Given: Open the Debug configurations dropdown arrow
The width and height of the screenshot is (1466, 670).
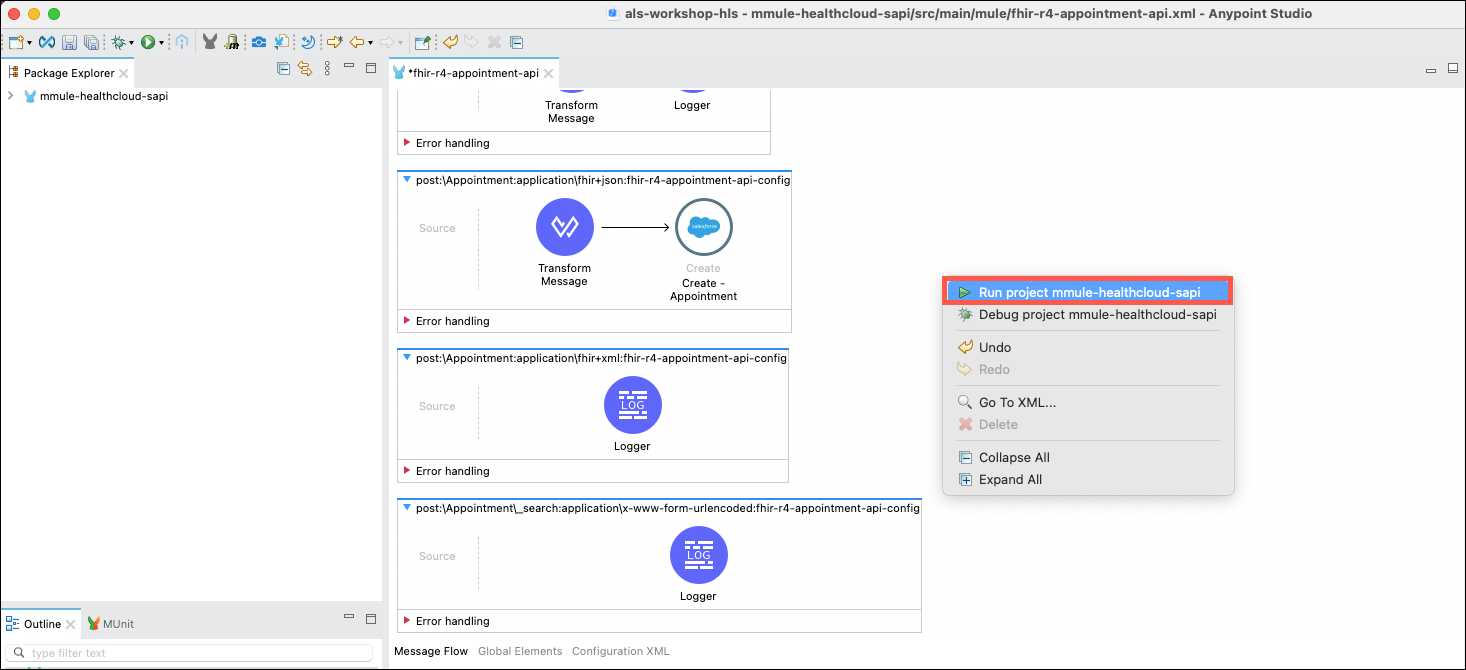Looking at the screenshot, I should 131,43.
